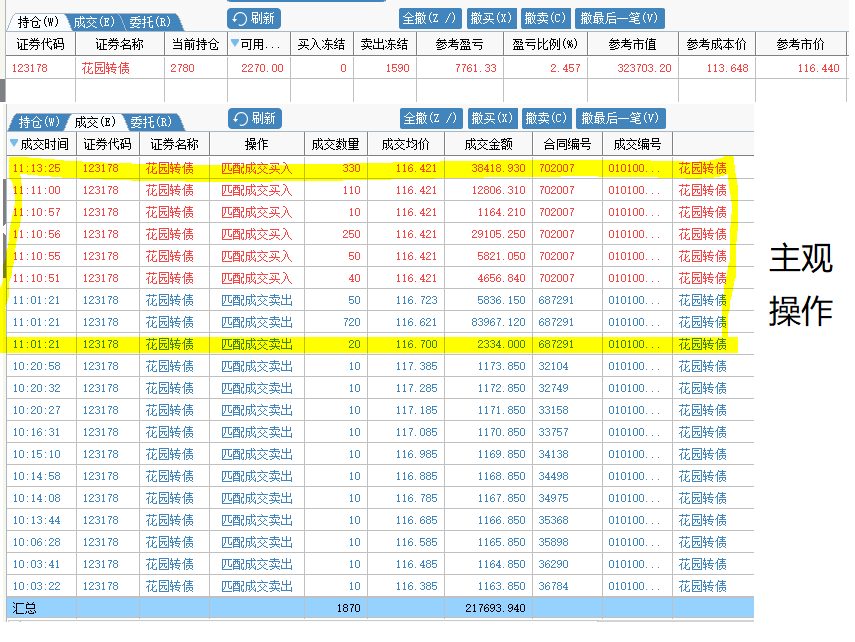Click the refresh button in the upper holdings panel
Image resolution: width=855 pixels, height=642 pixels.
click(254, 19)
